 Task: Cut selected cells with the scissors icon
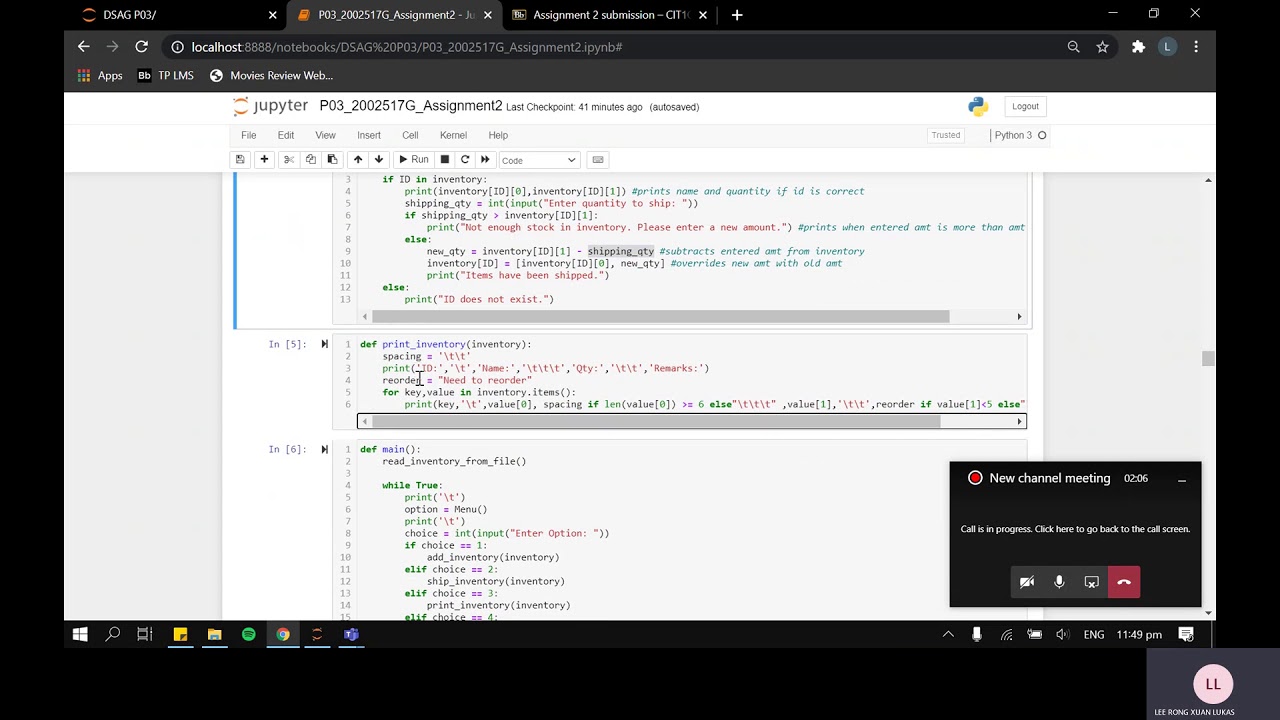[289, 160]
